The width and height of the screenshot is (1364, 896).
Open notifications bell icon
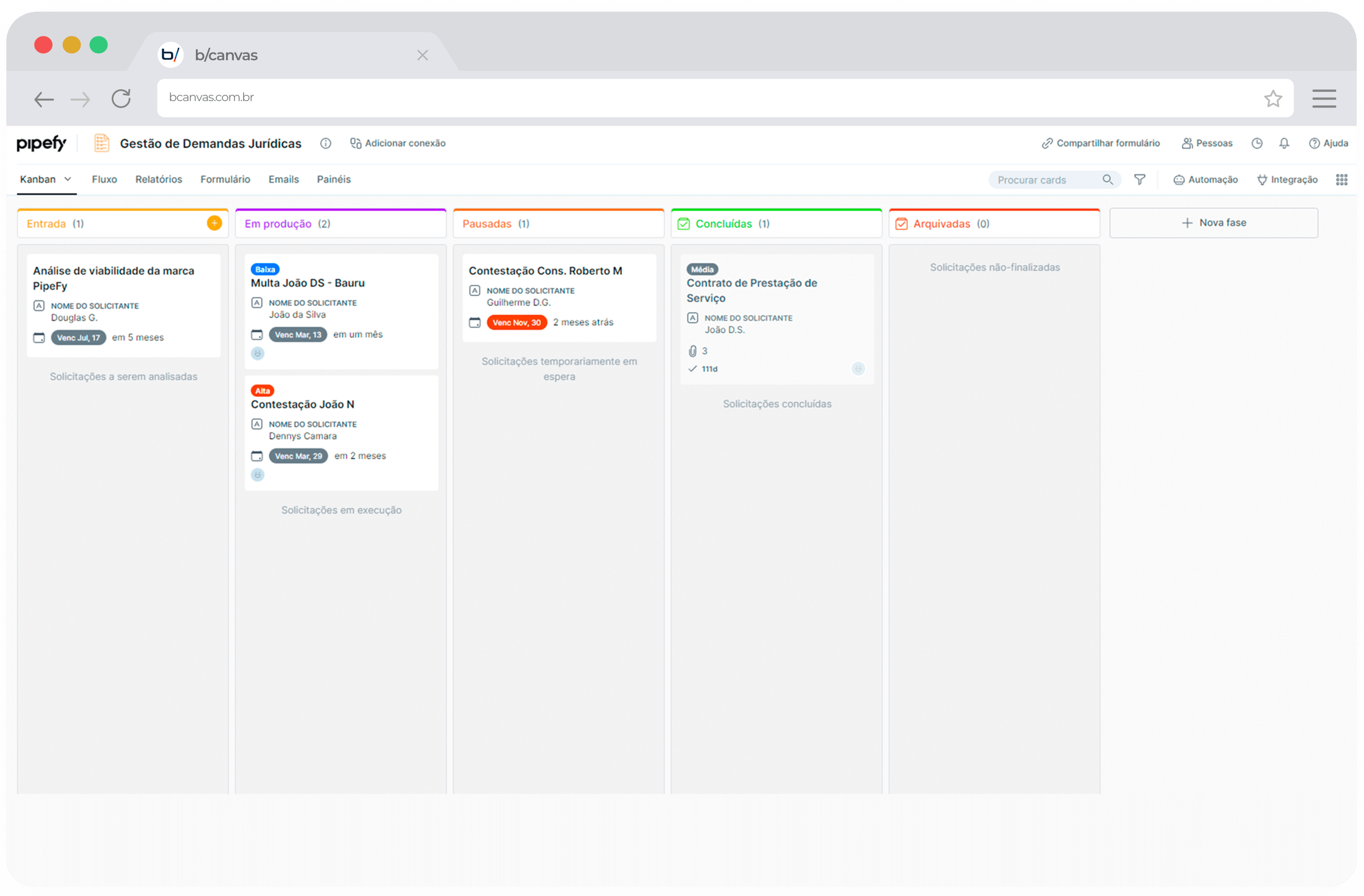pos(1284,143)
